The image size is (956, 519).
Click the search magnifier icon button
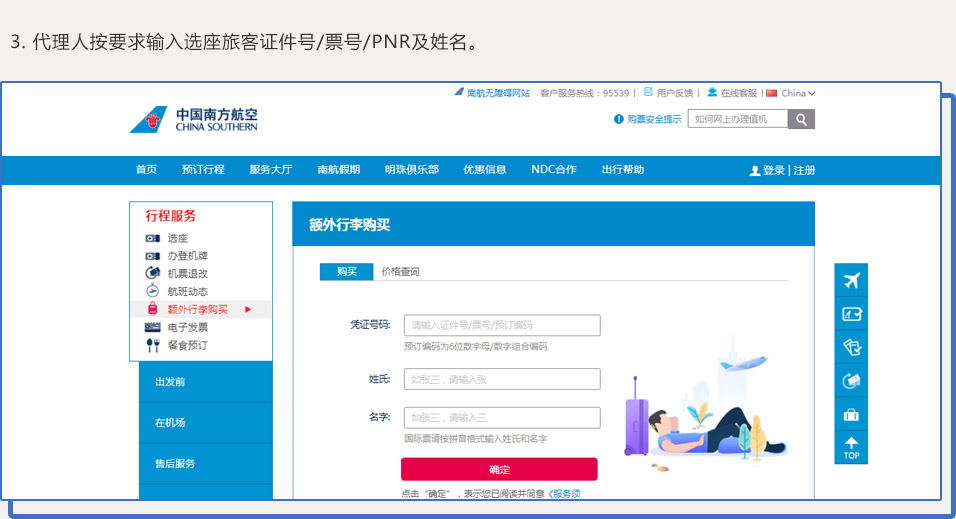(801, 120)
